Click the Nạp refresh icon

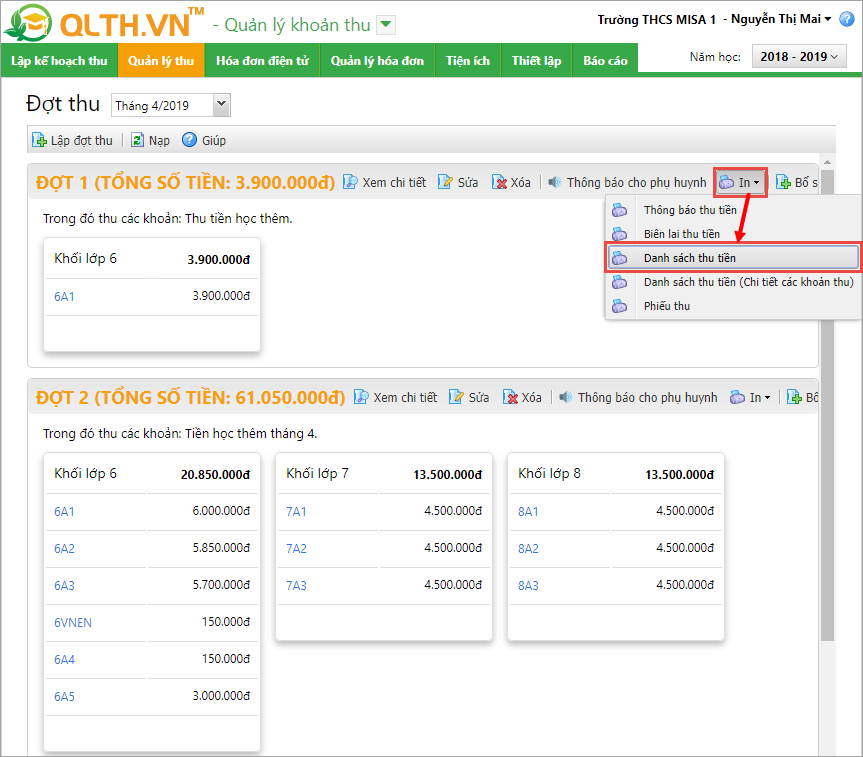[x=137, y=140]
